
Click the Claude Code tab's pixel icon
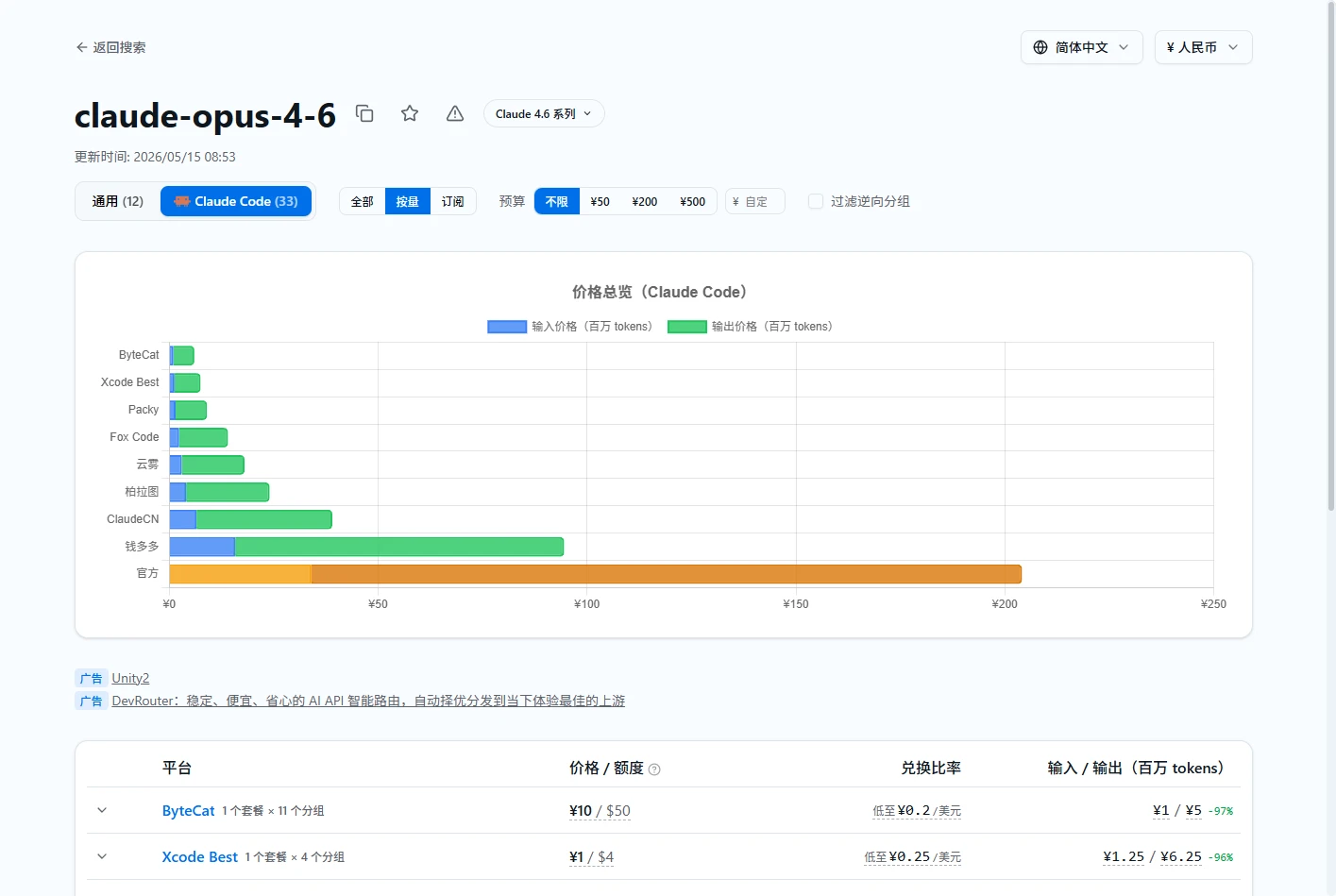tap(181, 201)
